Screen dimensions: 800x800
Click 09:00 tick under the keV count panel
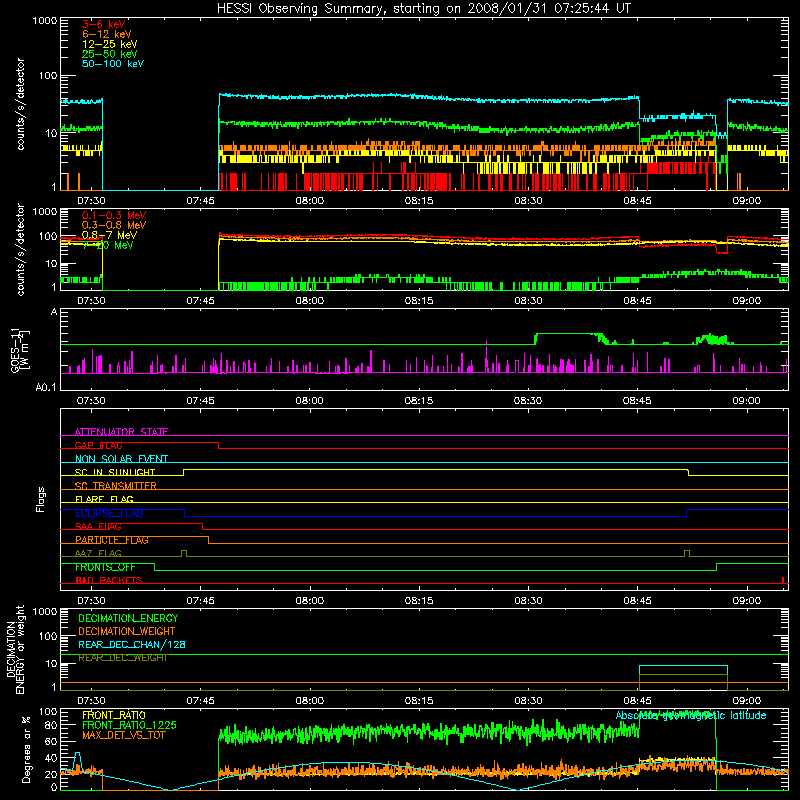click(746, 201)
